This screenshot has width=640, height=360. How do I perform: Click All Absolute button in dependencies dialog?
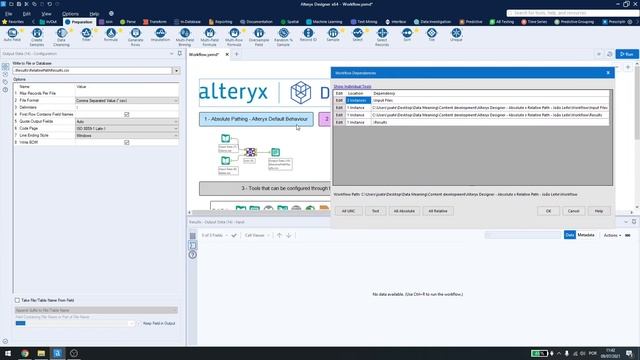(404, 211)
